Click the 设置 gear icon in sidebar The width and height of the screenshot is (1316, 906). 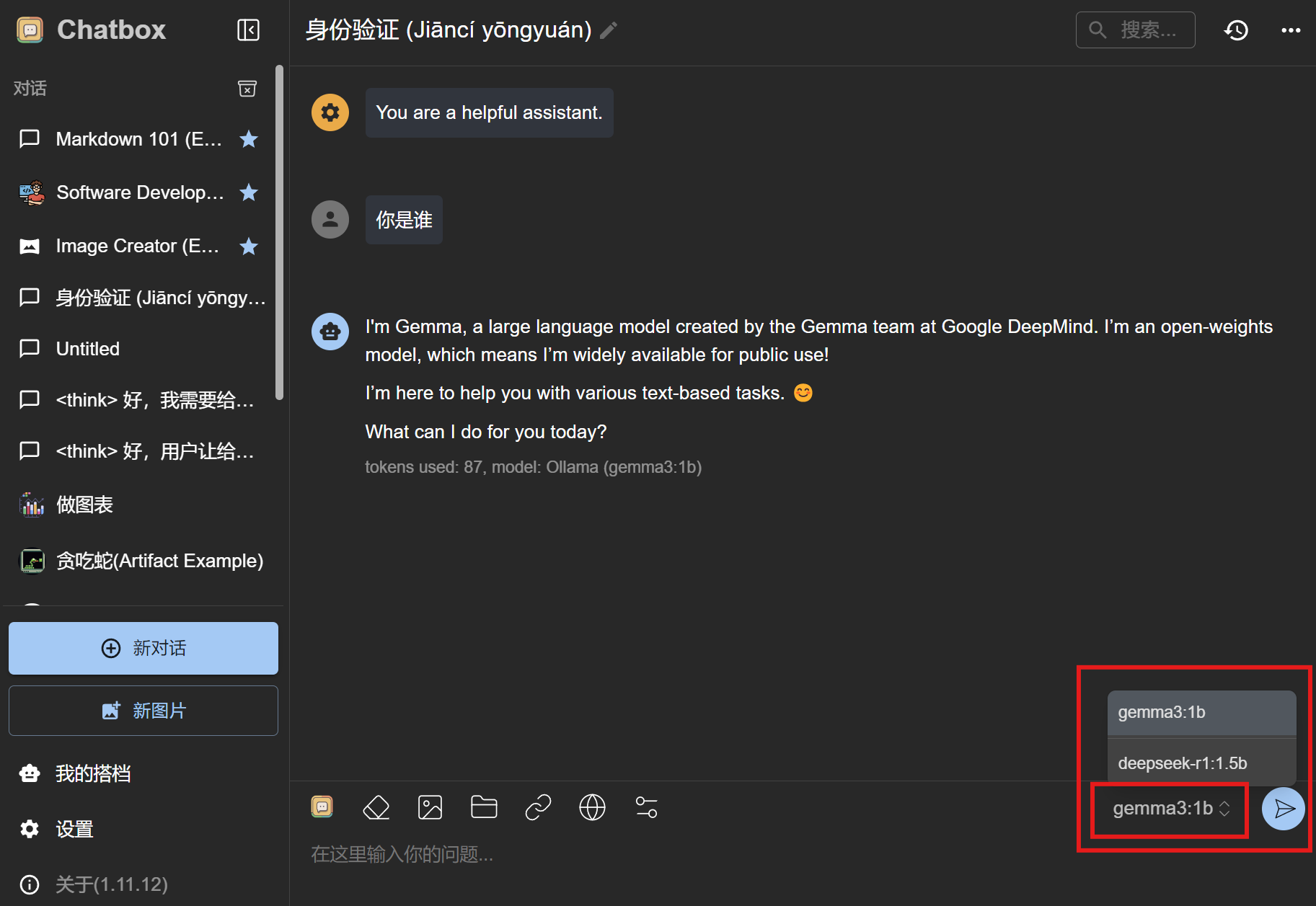coord(30,829)
